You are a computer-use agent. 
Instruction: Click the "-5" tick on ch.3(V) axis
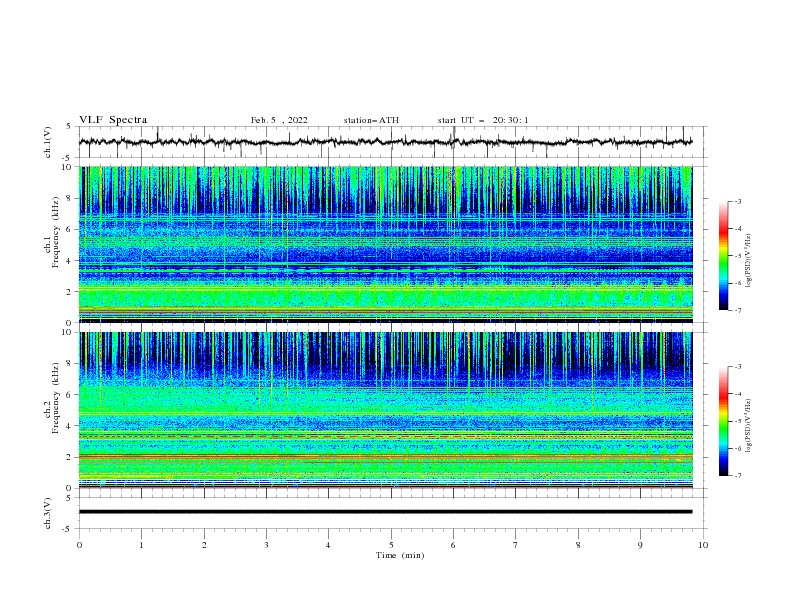tap(67, 529)
